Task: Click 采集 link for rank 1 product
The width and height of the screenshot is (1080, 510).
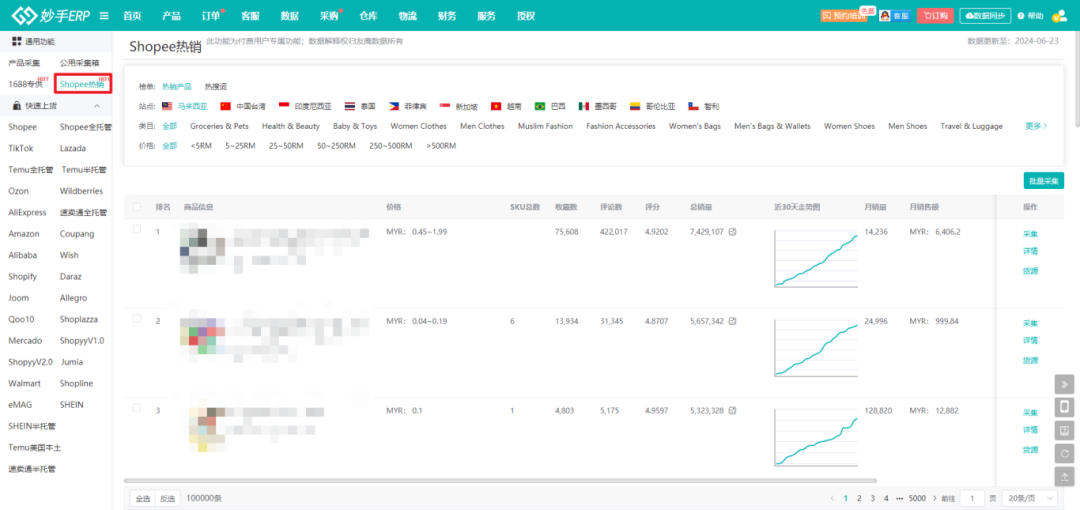Action: pos(1030,234)
